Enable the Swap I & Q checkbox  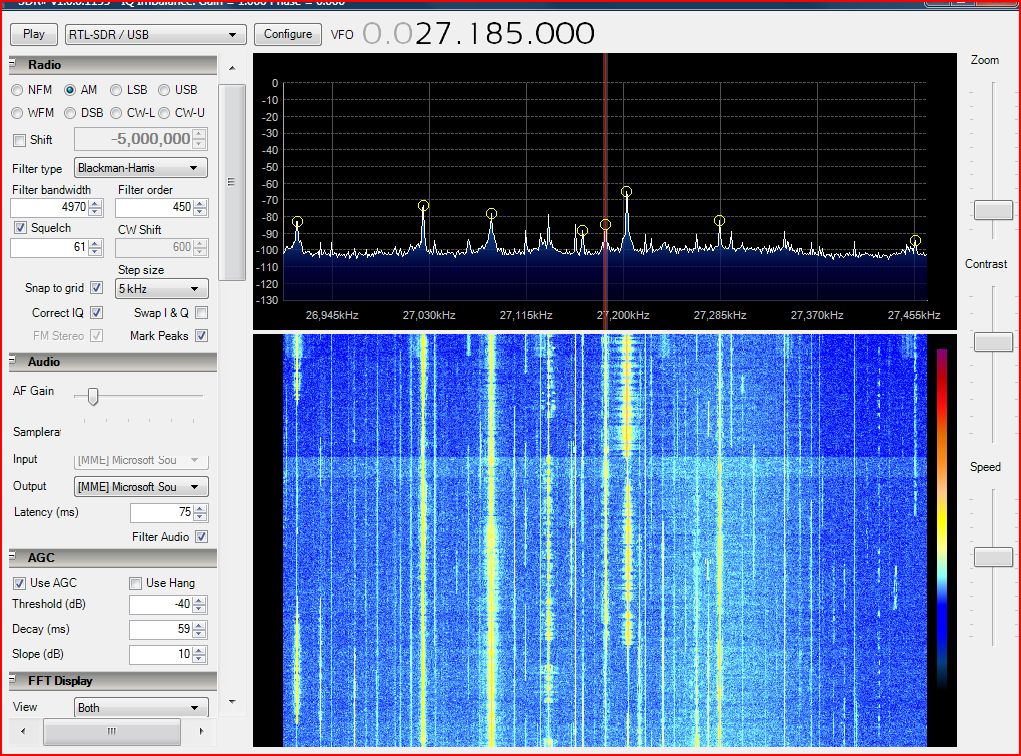coord(201,313)
